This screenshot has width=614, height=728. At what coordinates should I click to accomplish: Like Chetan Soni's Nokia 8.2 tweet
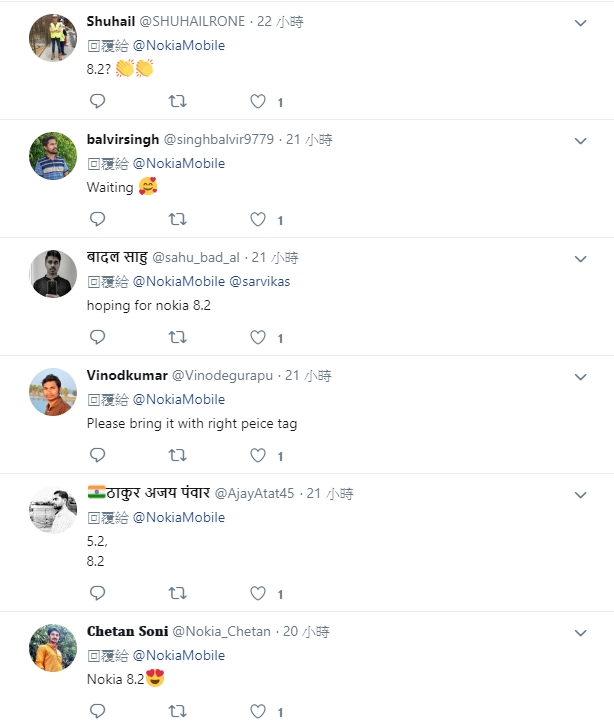pos(258,711)
